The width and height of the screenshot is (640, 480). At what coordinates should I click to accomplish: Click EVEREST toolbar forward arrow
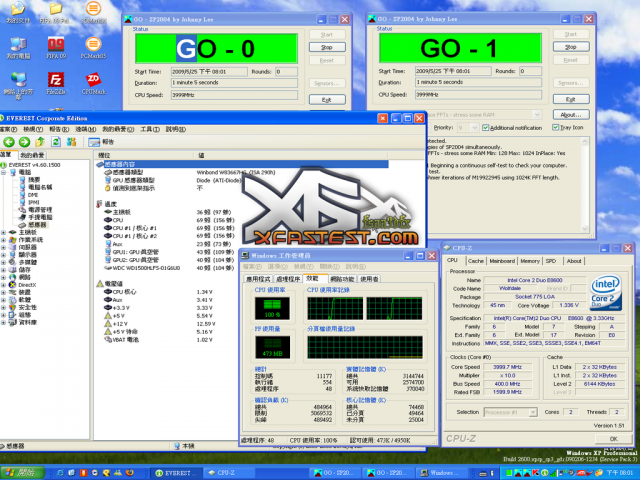pyautogui.click(x=24, y=142)
